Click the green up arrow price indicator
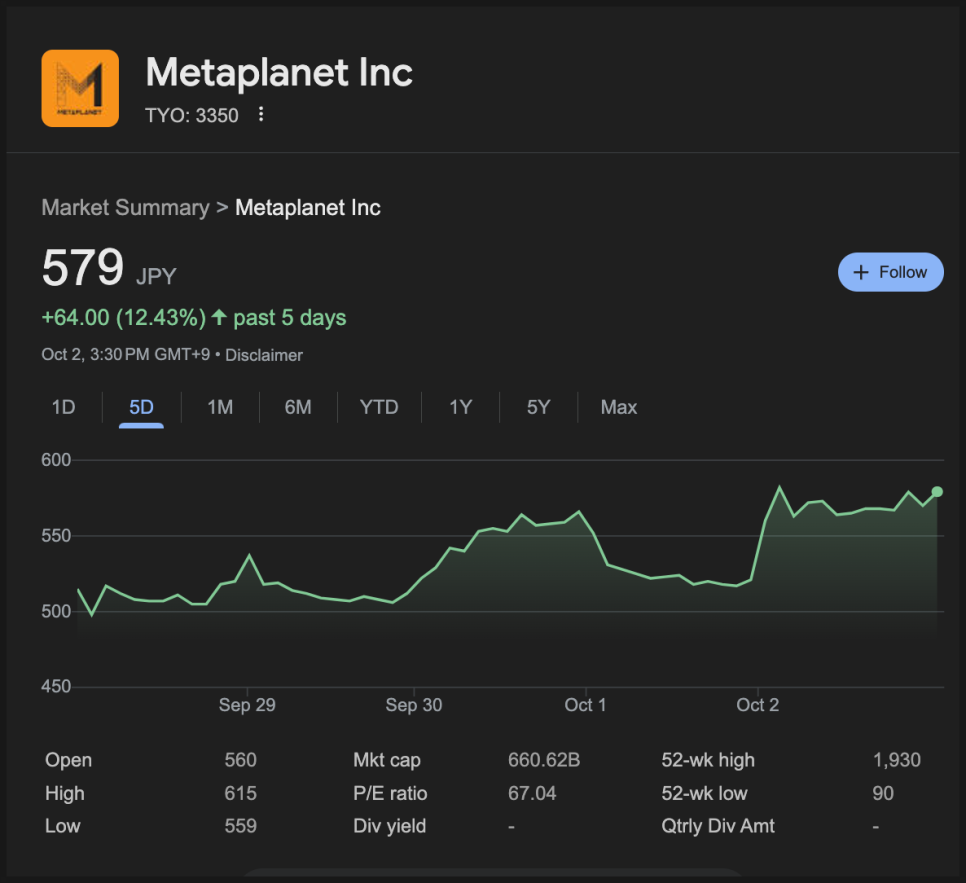 219,318
